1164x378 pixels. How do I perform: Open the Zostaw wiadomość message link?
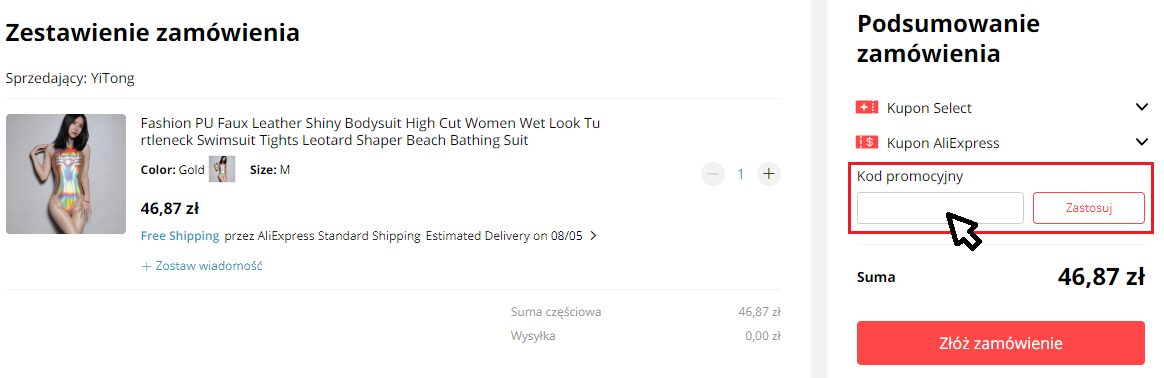point(202,266)
